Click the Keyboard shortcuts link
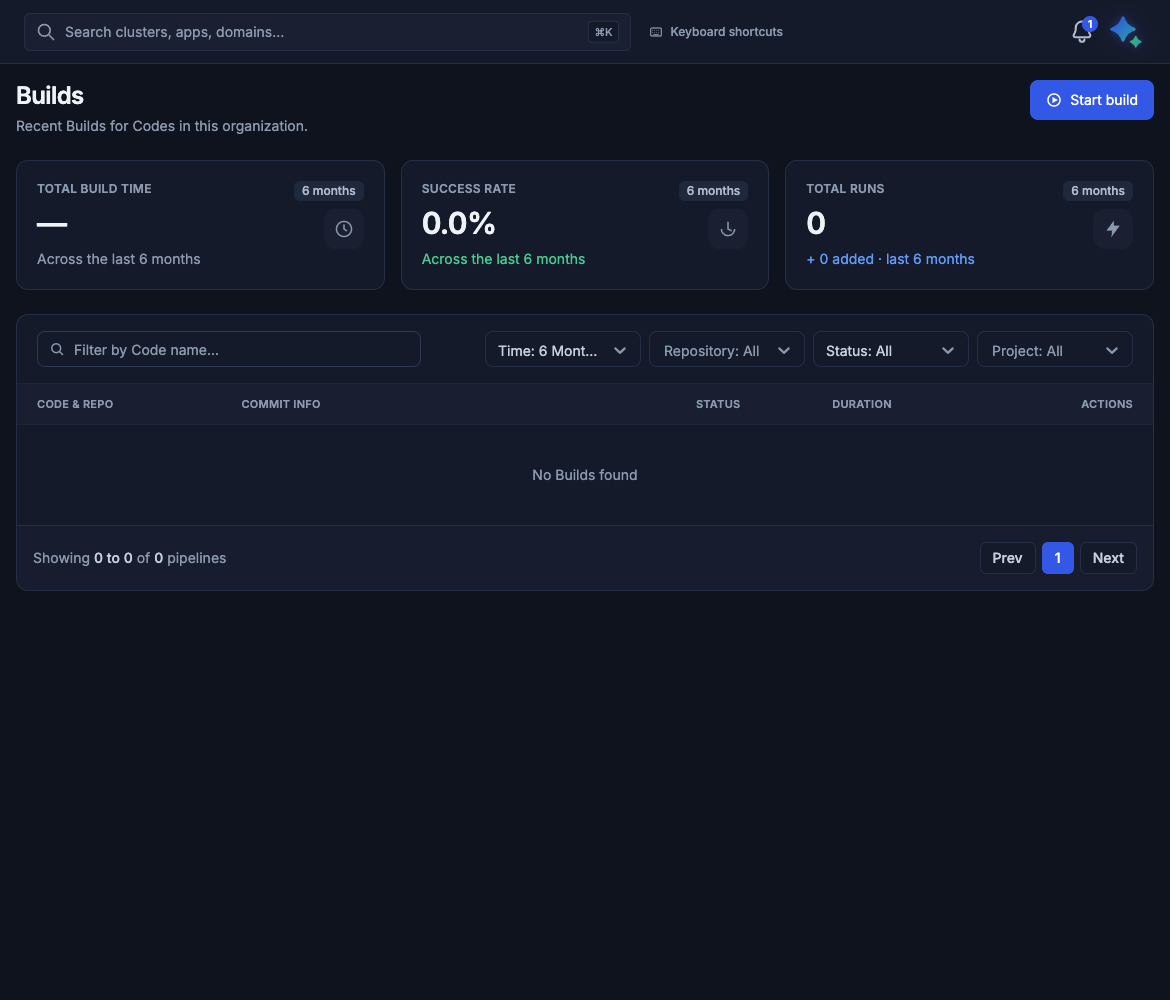This screenshot has height=1000, width=1170. pyautogui.click(x=716, y=32)
